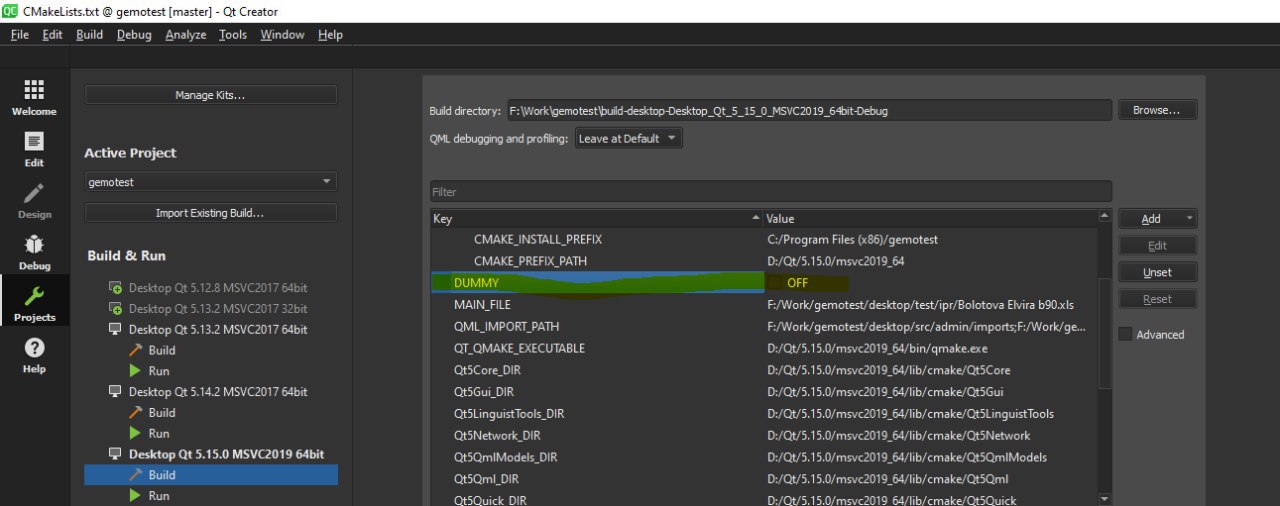Select Desktop Qt 5.13.2 MSVC2017 32bit kit
Image resolution: width=1280 pixels, height=506 pixels.
click(218, 308)
